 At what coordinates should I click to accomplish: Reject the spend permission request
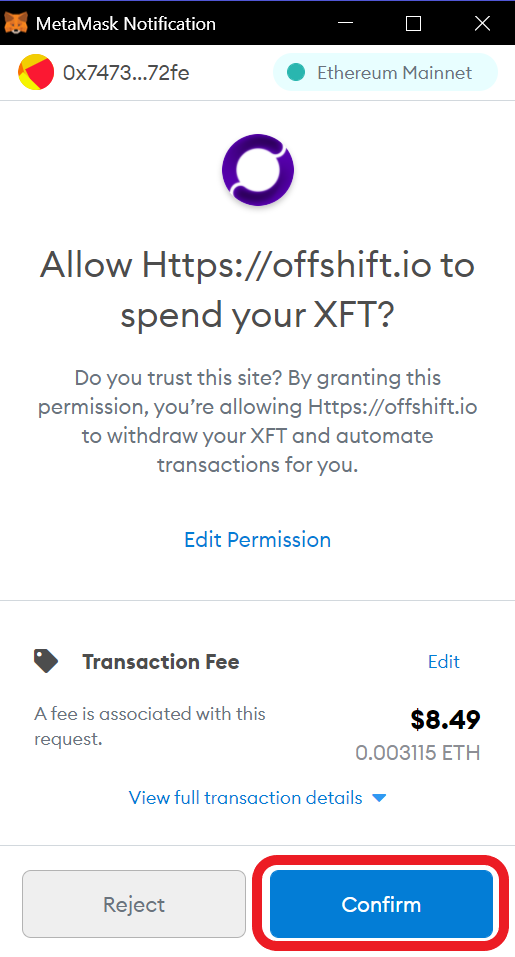134,904
